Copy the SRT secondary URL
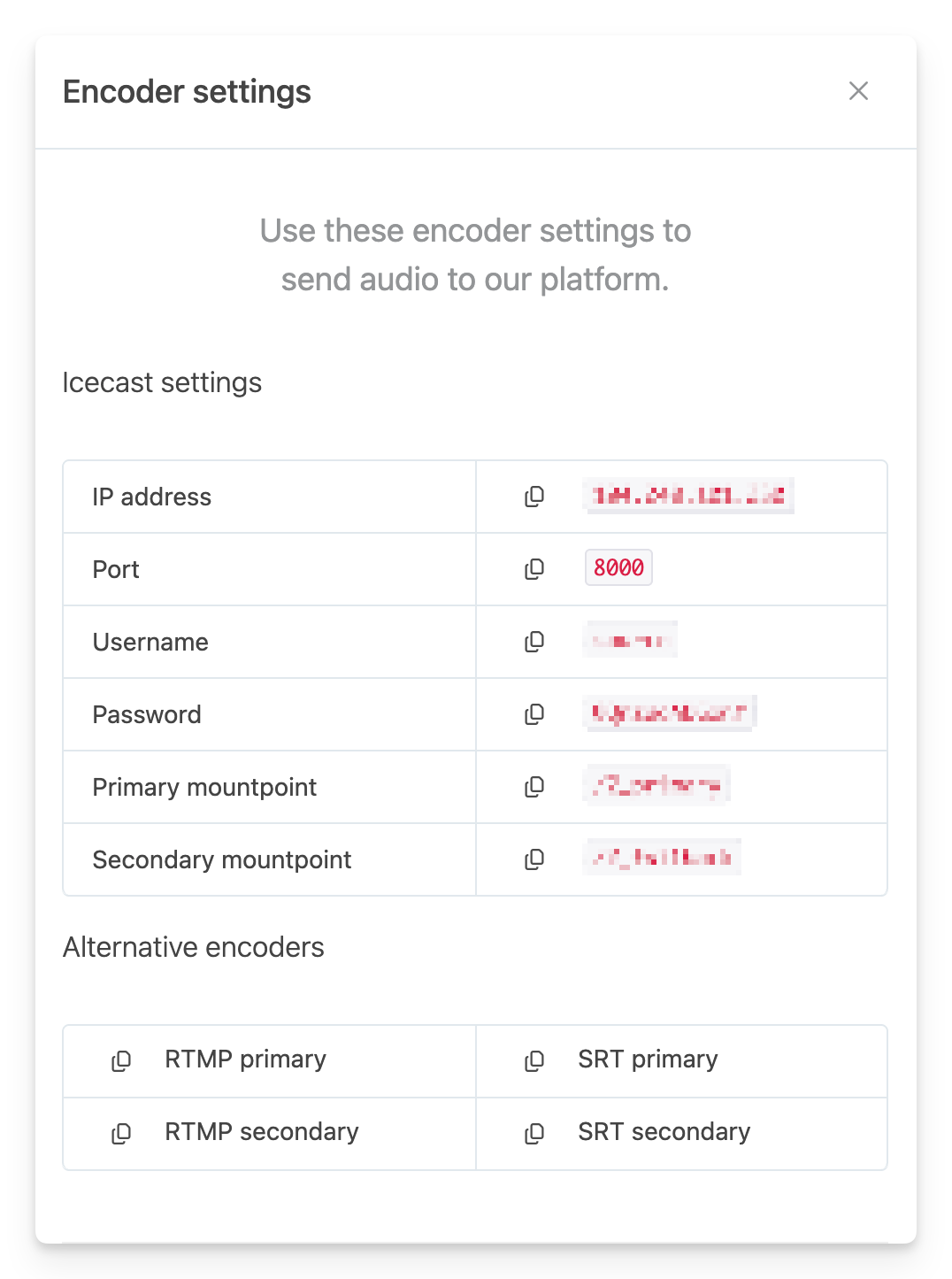Image resolution: width=952 pixels, height=1279 pixels. [x=534, y=1133]
